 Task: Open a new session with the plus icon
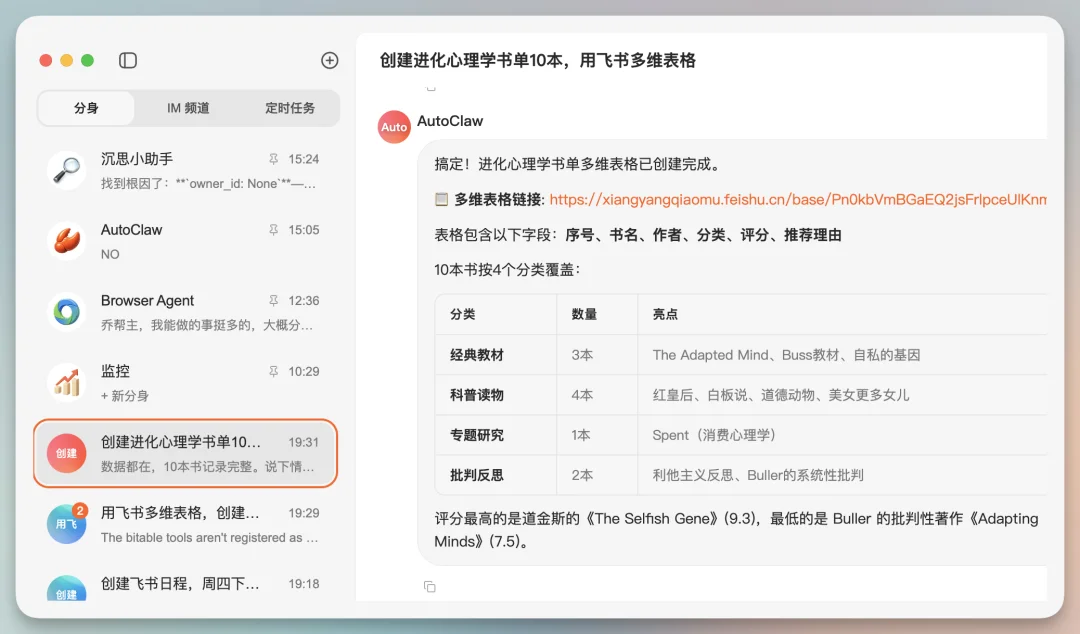coord(329,60)
